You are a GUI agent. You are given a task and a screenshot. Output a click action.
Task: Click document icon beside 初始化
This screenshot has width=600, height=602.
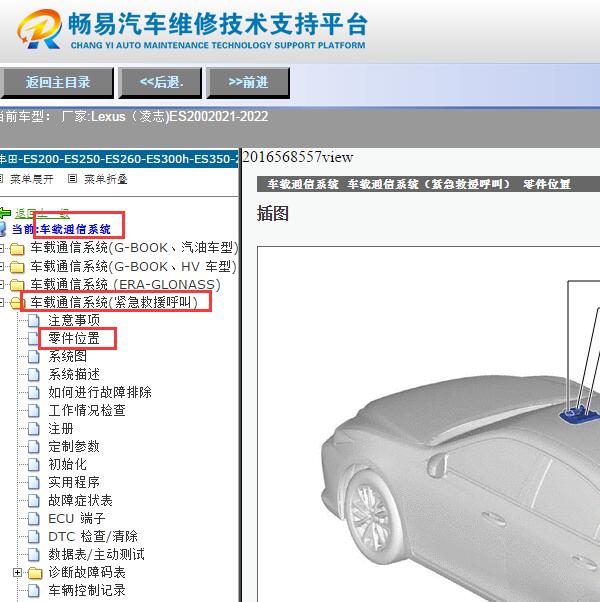[x=34, y=465]
